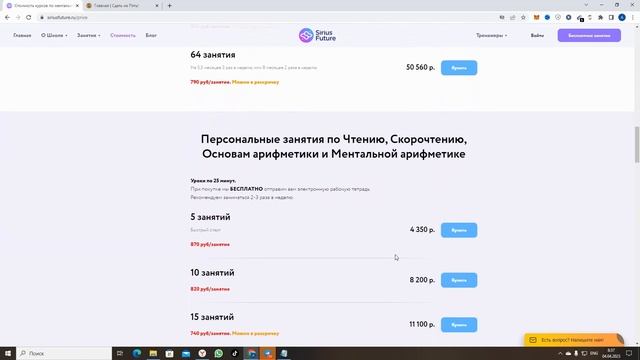This screenshot has height=360, width=640.
Task: Click the 11 100 р. price
Action: 422,324
